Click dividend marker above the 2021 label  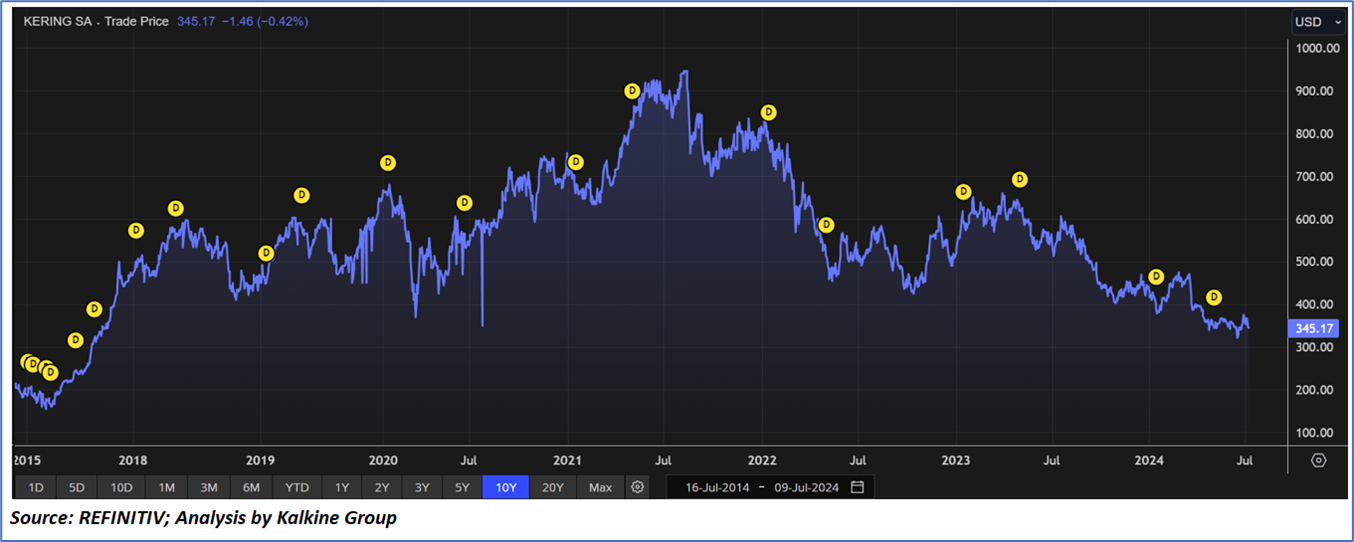[x=575, y=162]
